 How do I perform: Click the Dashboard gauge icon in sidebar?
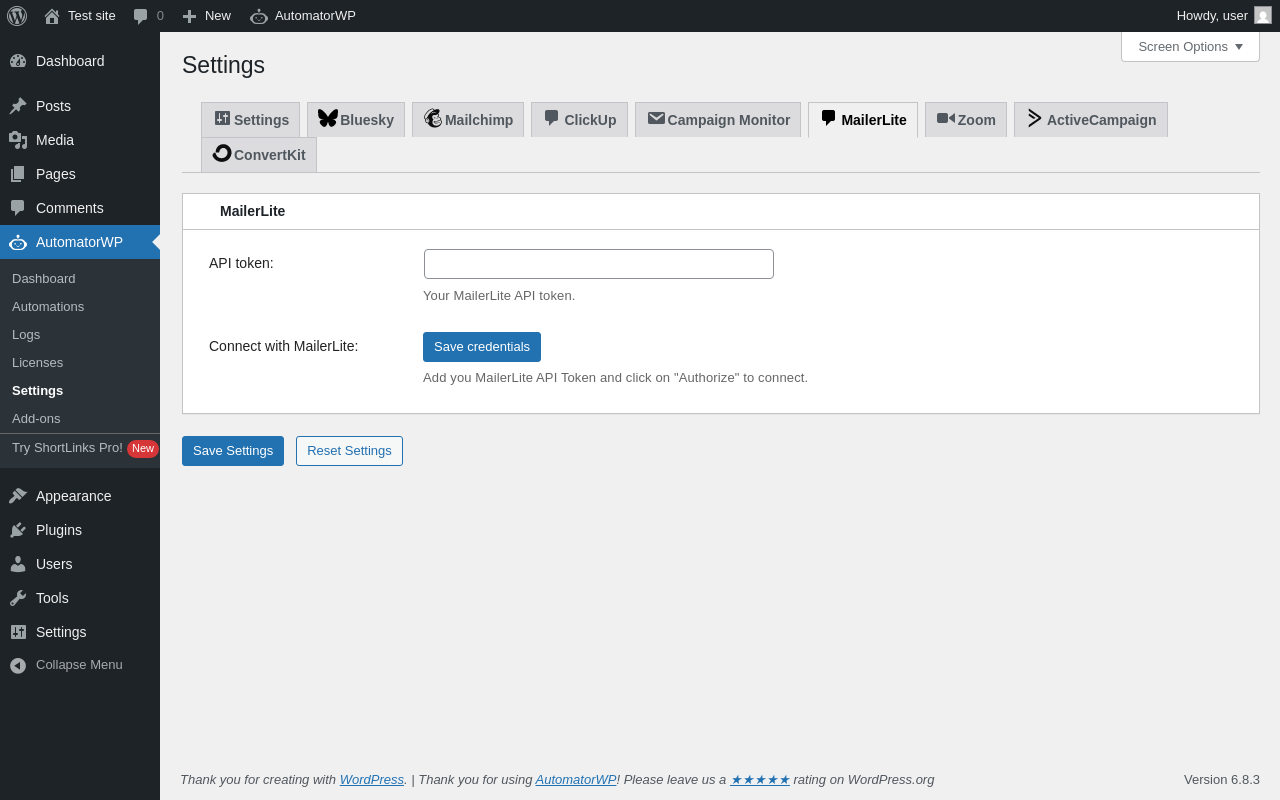pos(18,61)
